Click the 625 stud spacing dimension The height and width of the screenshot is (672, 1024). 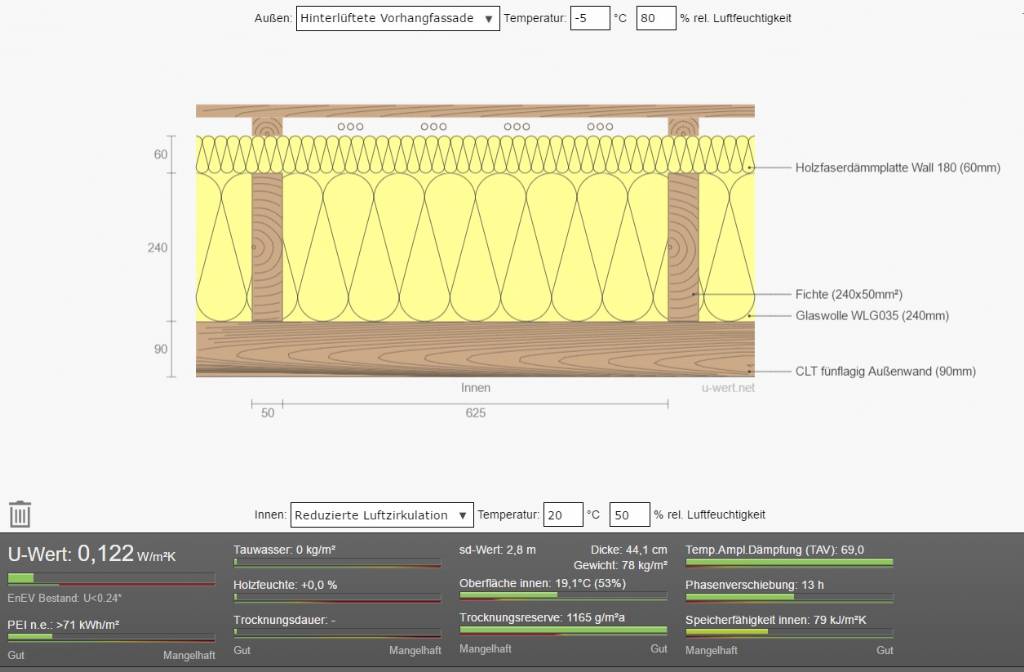pos(475,412)
